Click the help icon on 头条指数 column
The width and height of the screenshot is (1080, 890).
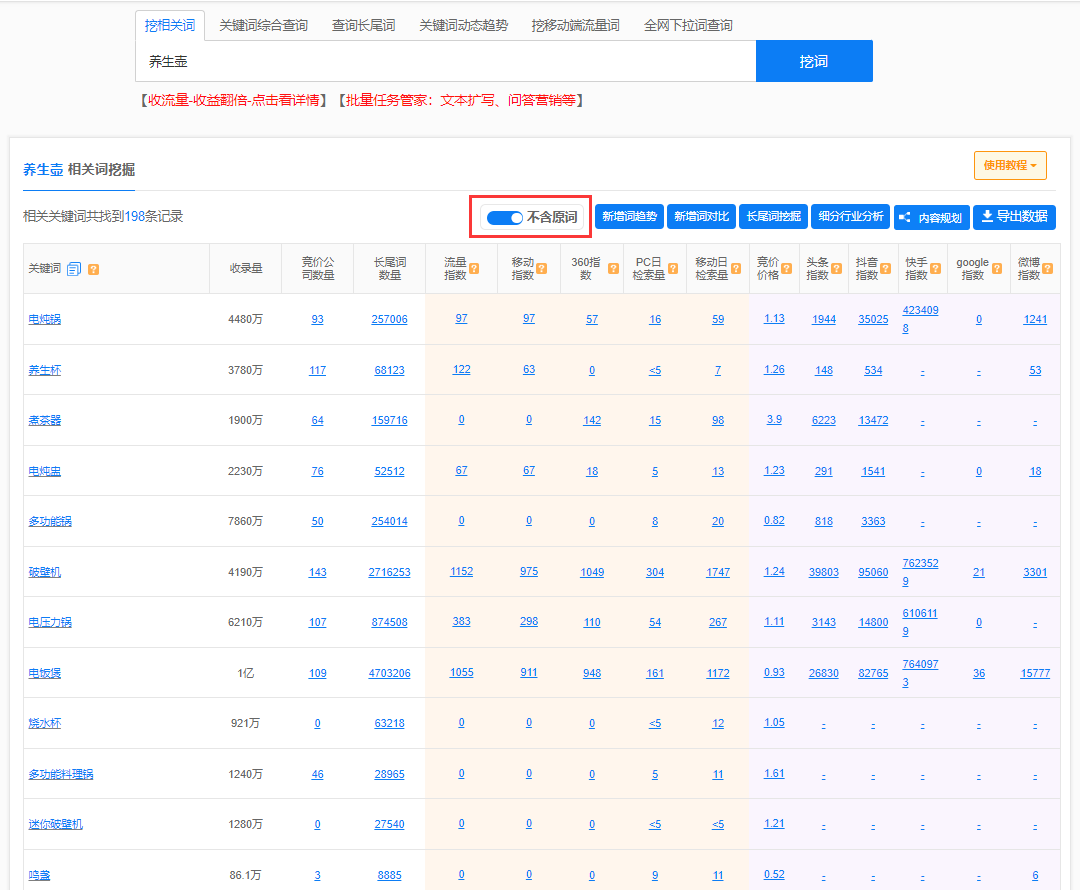click(836, 269)
